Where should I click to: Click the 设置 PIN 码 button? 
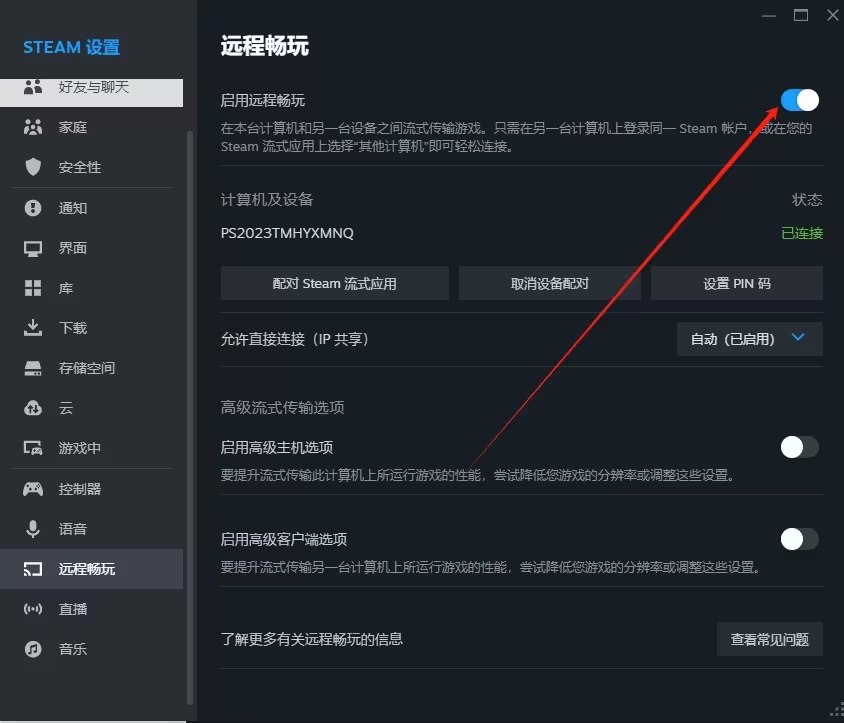point(736,283)
